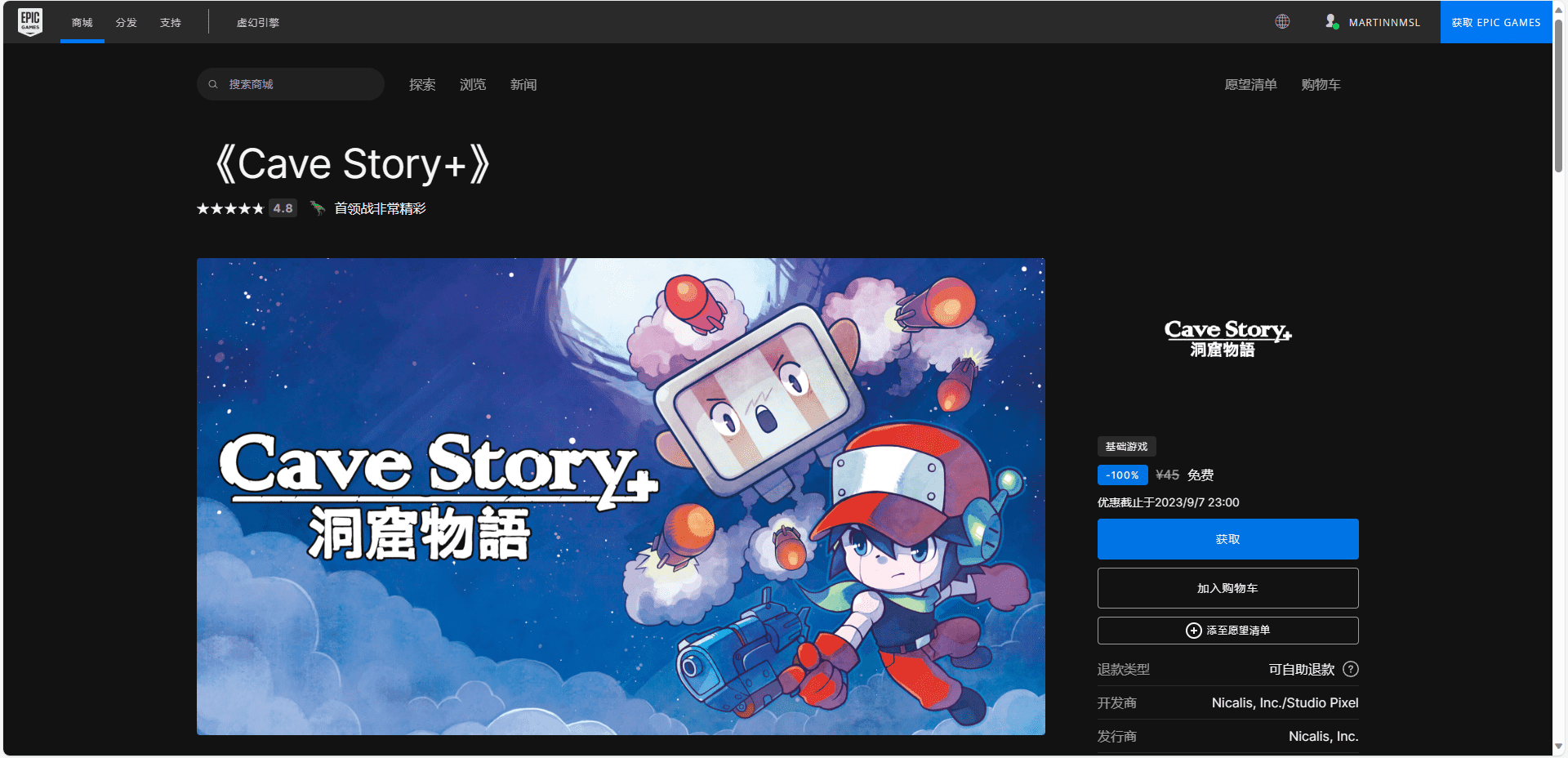Click the -100% discount badge
Viewport: 1568px width, 758px height.
[x=1122, y=475]
